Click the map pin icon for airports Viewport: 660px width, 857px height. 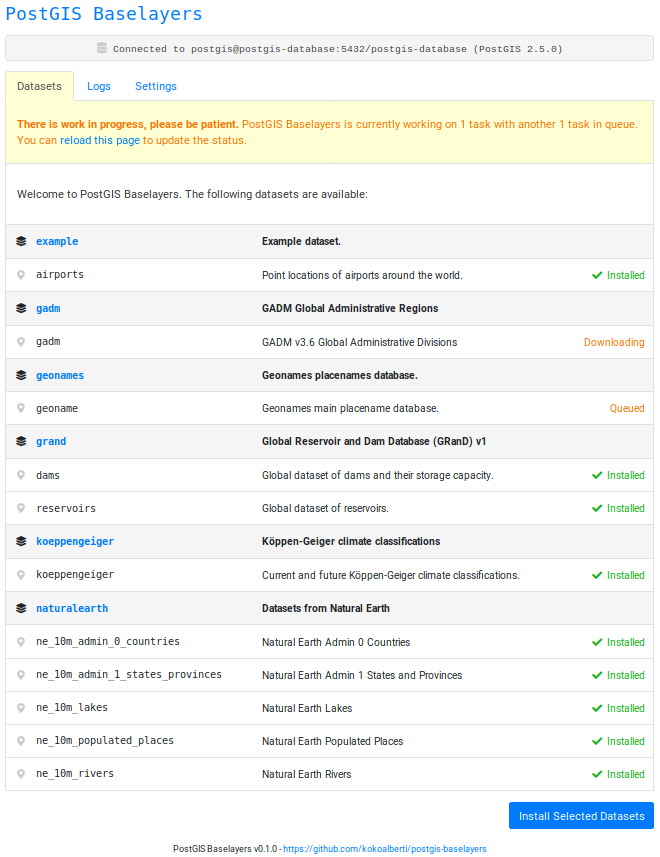pyautogui.click(x=21, y=275)
